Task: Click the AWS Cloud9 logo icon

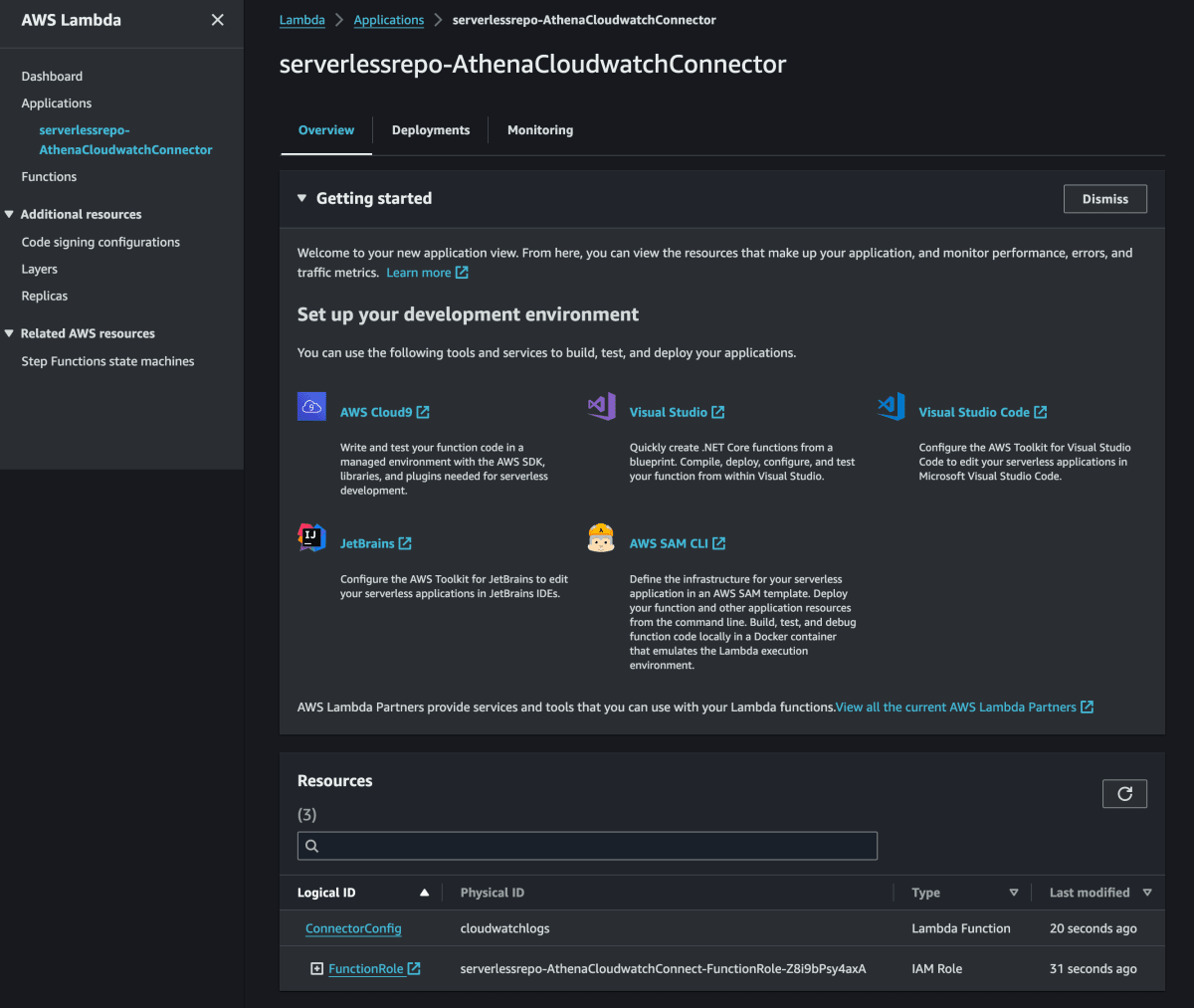Action: pyautogui.click(x=311, y=407)
